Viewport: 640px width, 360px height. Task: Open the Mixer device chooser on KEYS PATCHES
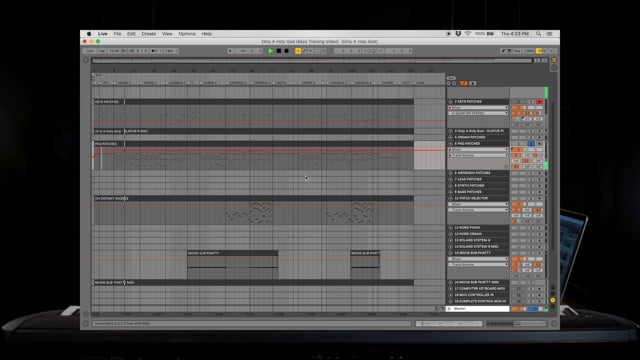(478, 108)
